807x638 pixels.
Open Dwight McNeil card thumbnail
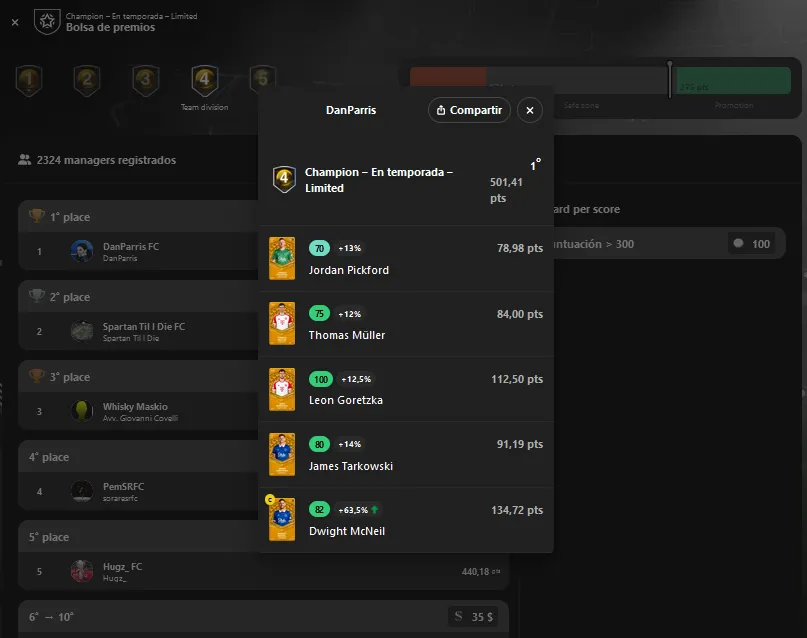pos(282,519)
